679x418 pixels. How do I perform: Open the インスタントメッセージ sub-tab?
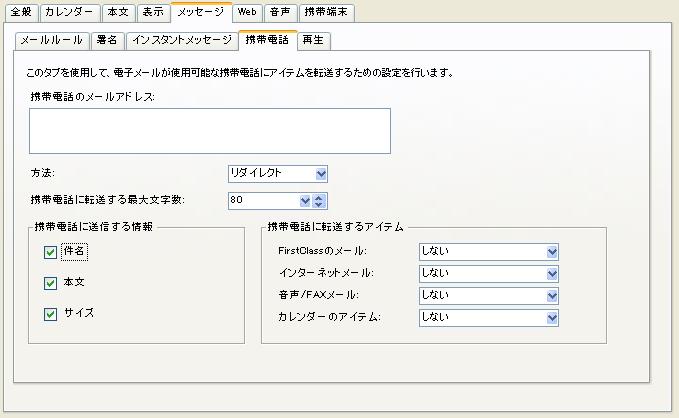(x=182, y=41)
